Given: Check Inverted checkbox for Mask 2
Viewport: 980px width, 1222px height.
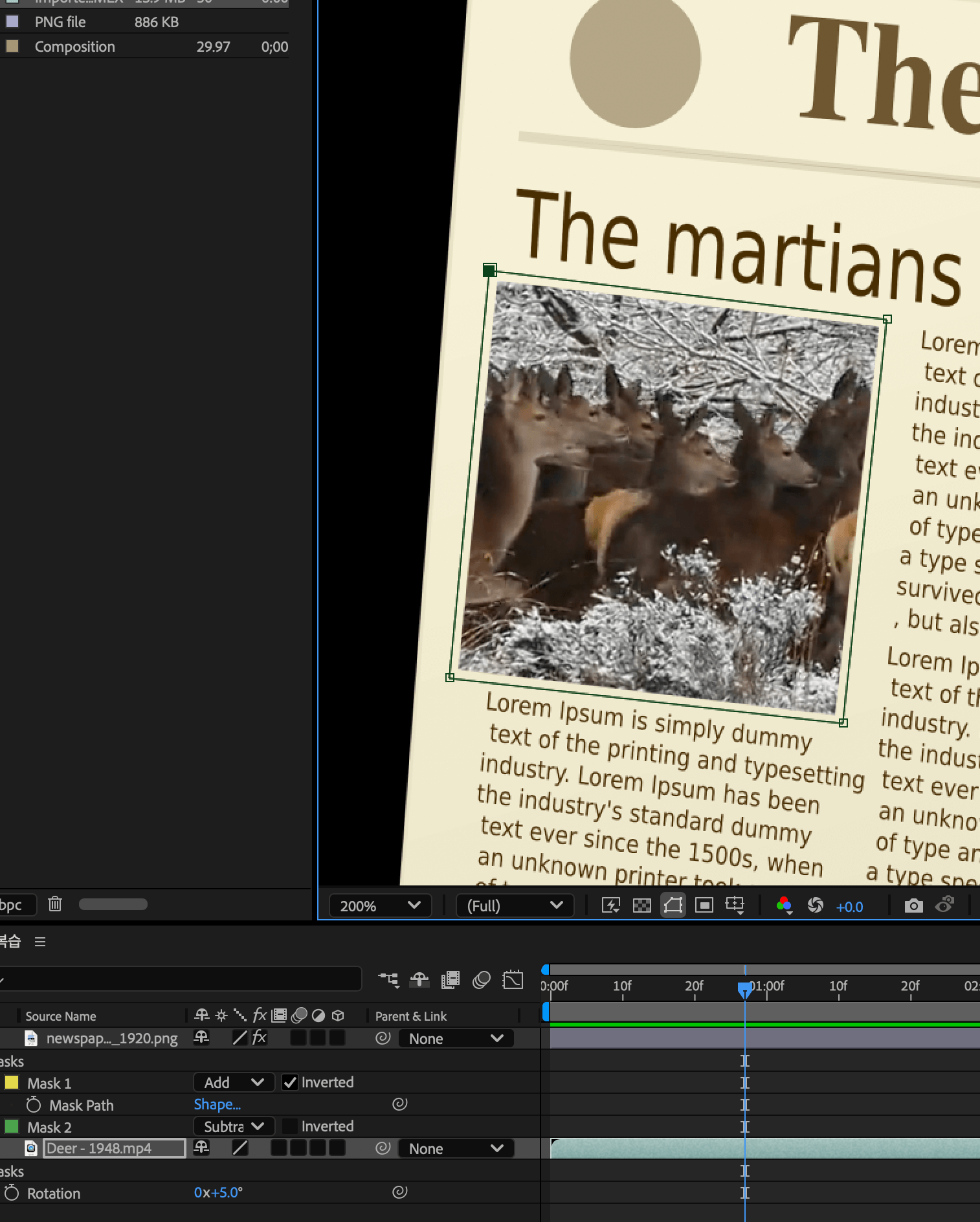Looking at the screenshot, I should (x=290, y=1126).
